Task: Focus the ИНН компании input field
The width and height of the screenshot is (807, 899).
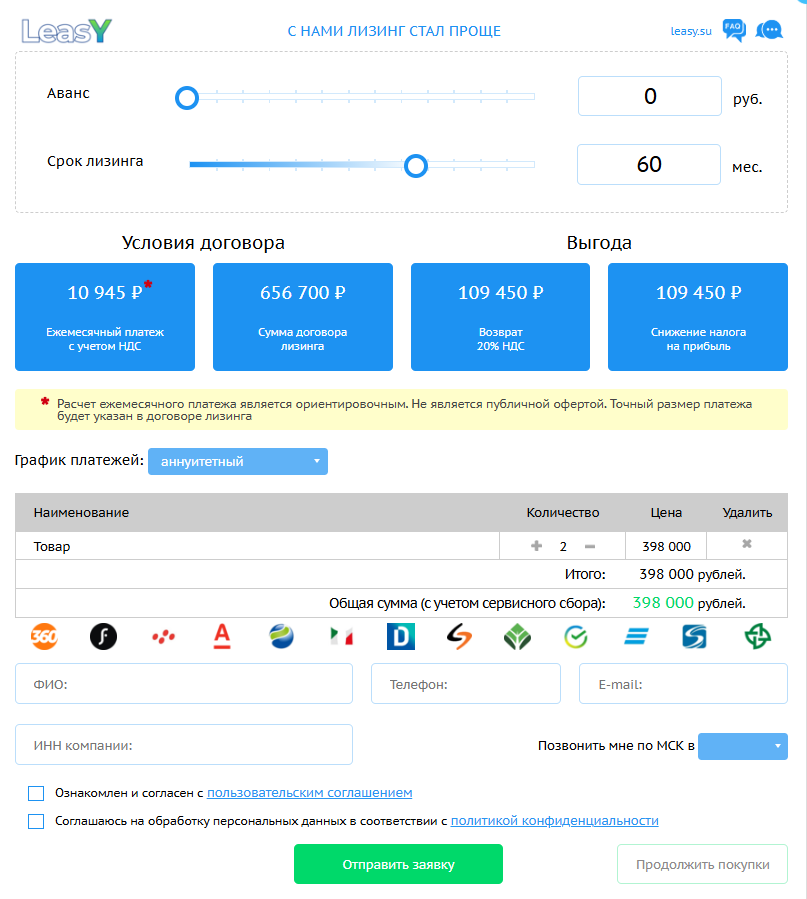Action: [184, 745]
